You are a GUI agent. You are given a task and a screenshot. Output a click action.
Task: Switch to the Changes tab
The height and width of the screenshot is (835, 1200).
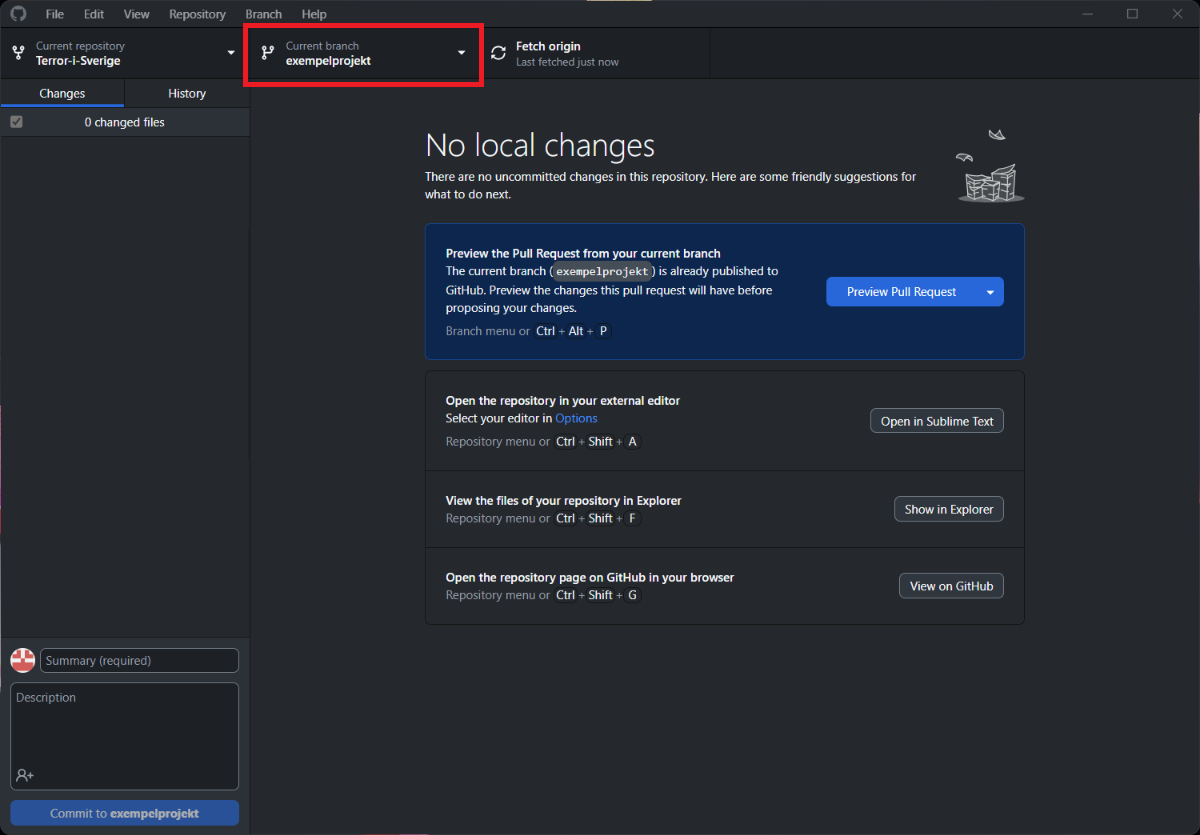[62, 93]
